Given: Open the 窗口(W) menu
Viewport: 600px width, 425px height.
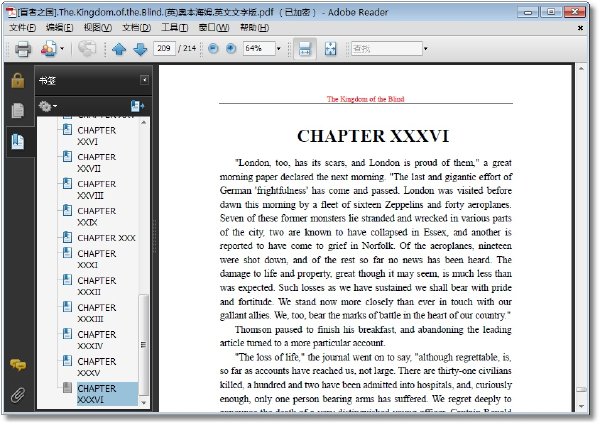Looking at the screenshot, I should [214, 28].
